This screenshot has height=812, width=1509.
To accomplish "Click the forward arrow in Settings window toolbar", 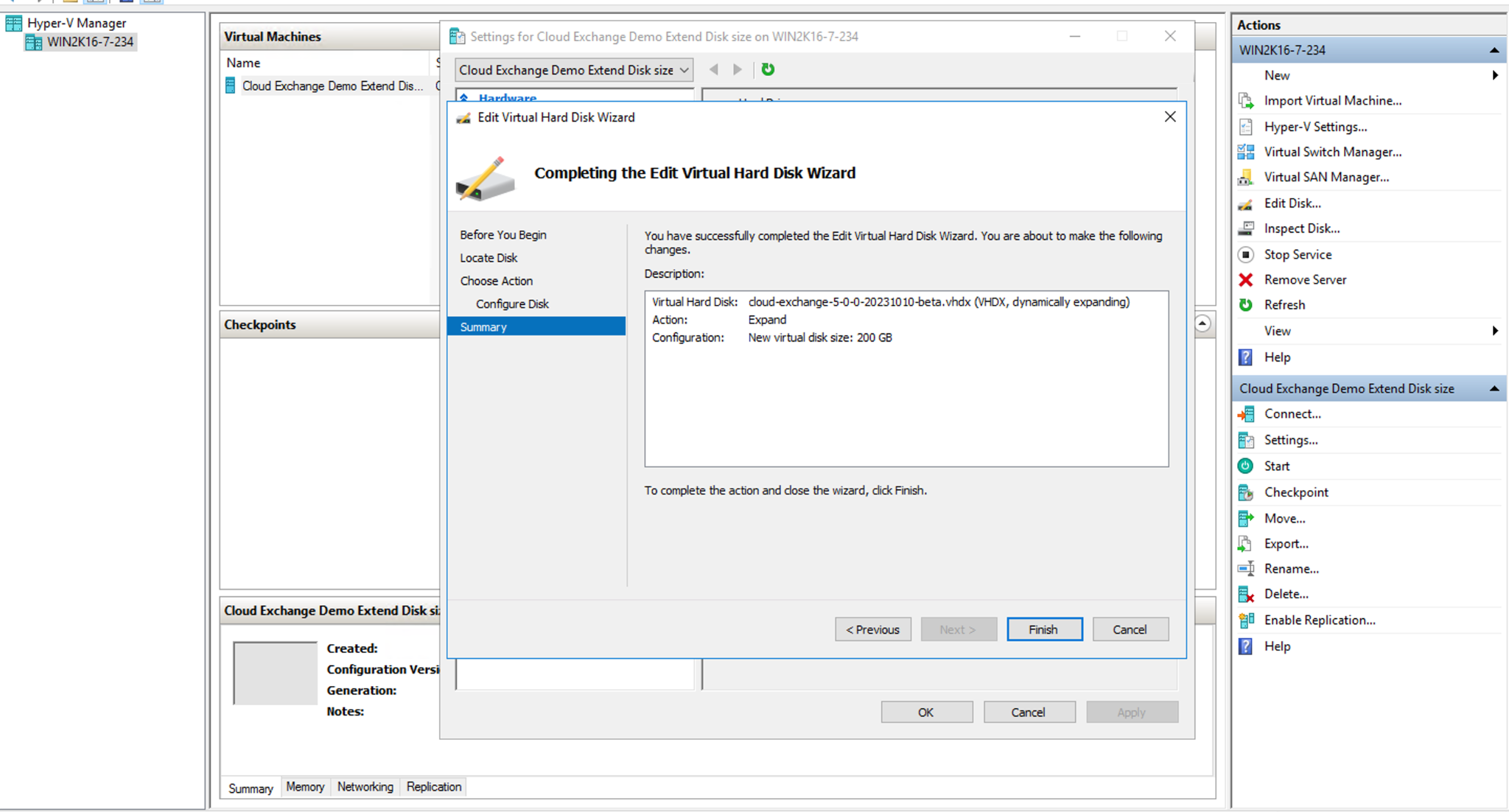I will tap(738, 69).
